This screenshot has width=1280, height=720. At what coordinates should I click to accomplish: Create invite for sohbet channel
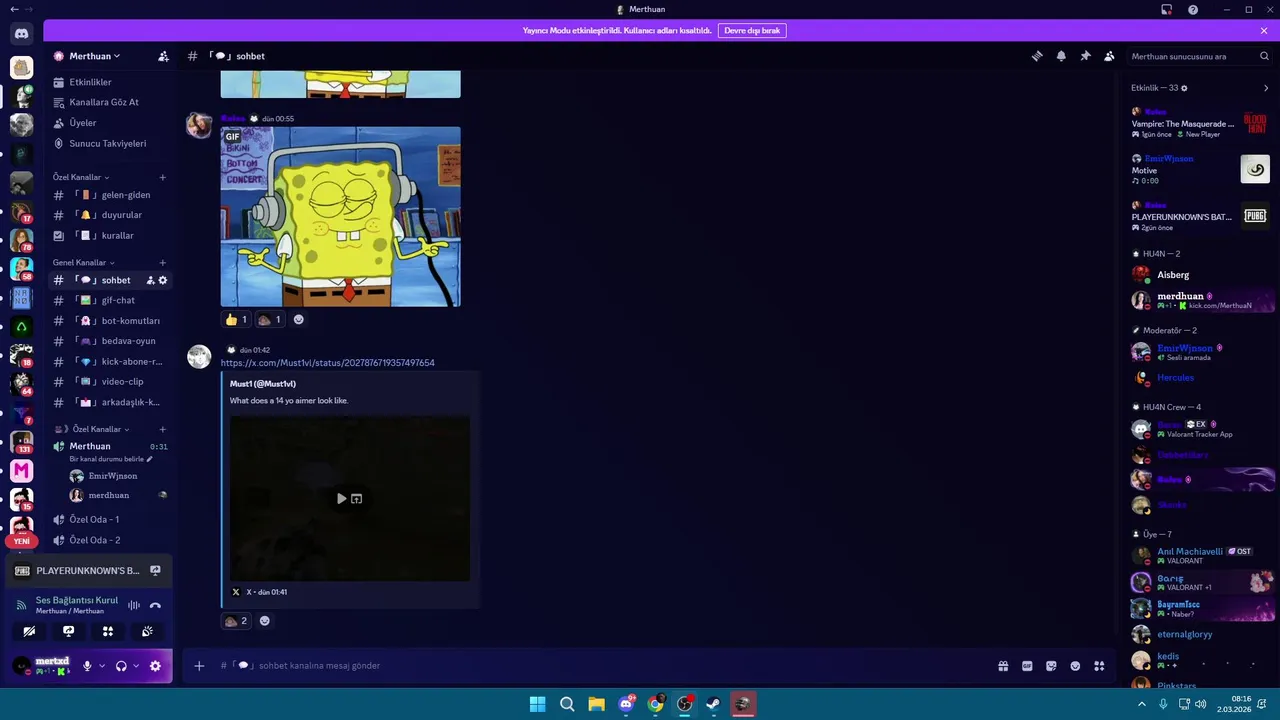(x=150, y=280)
